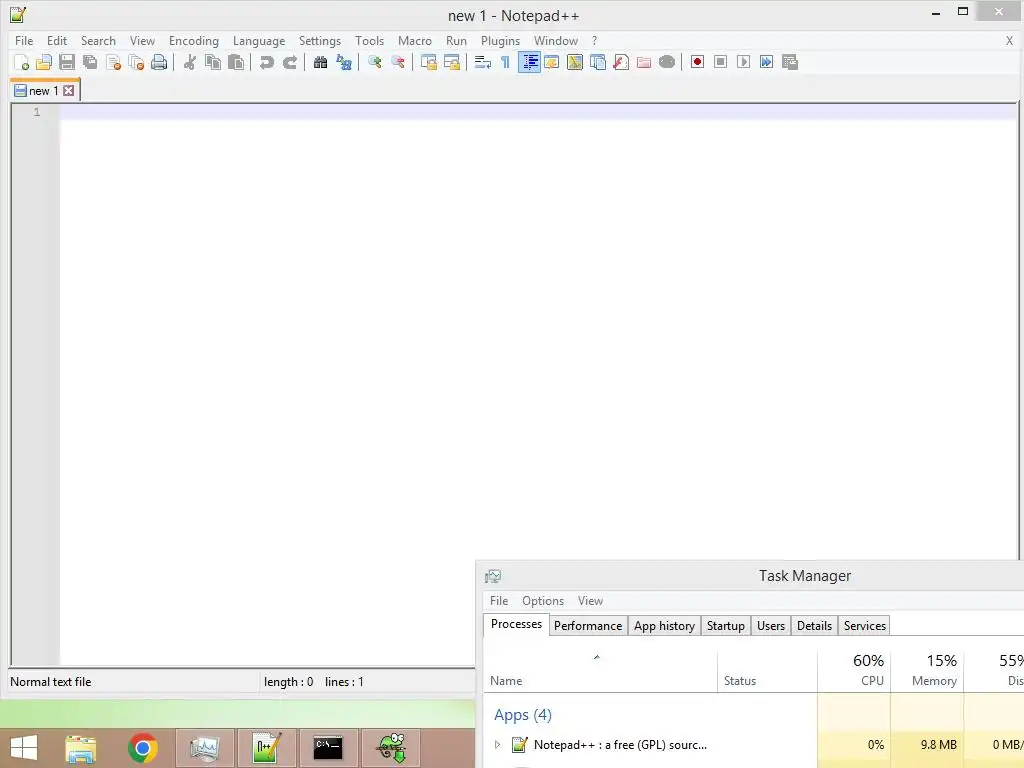
Task: Open Chrome from the taskbar
Action: click(x=142, y=748)
